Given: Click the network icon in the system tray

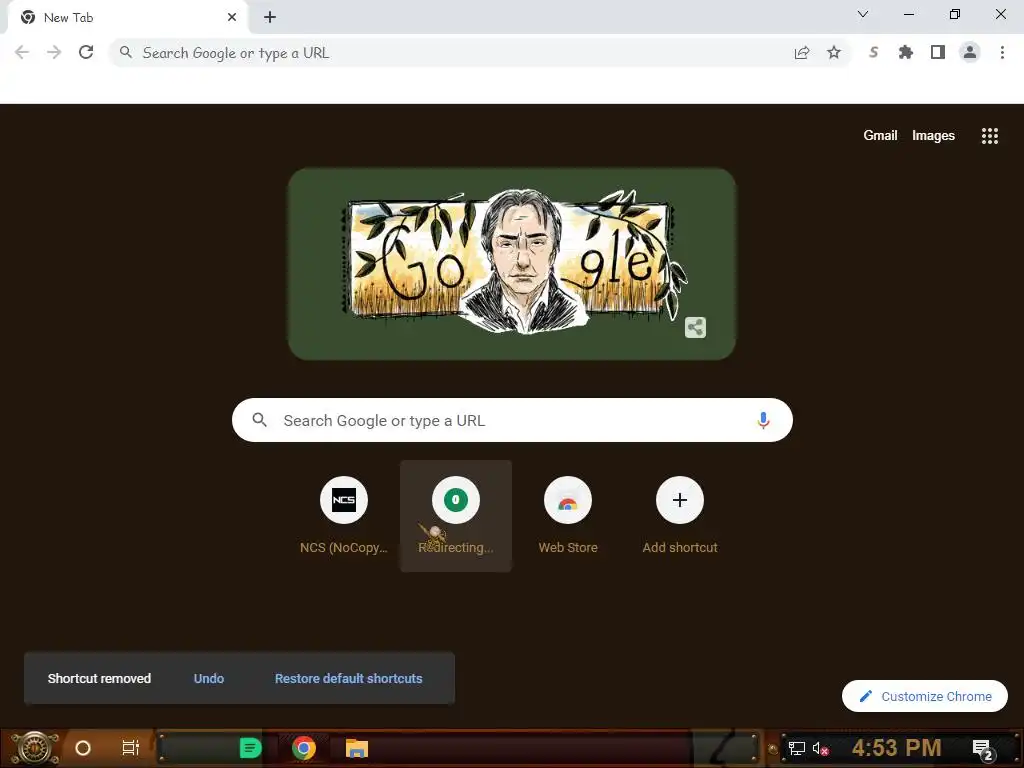Looking at the screenshot, I should [797, 748].
